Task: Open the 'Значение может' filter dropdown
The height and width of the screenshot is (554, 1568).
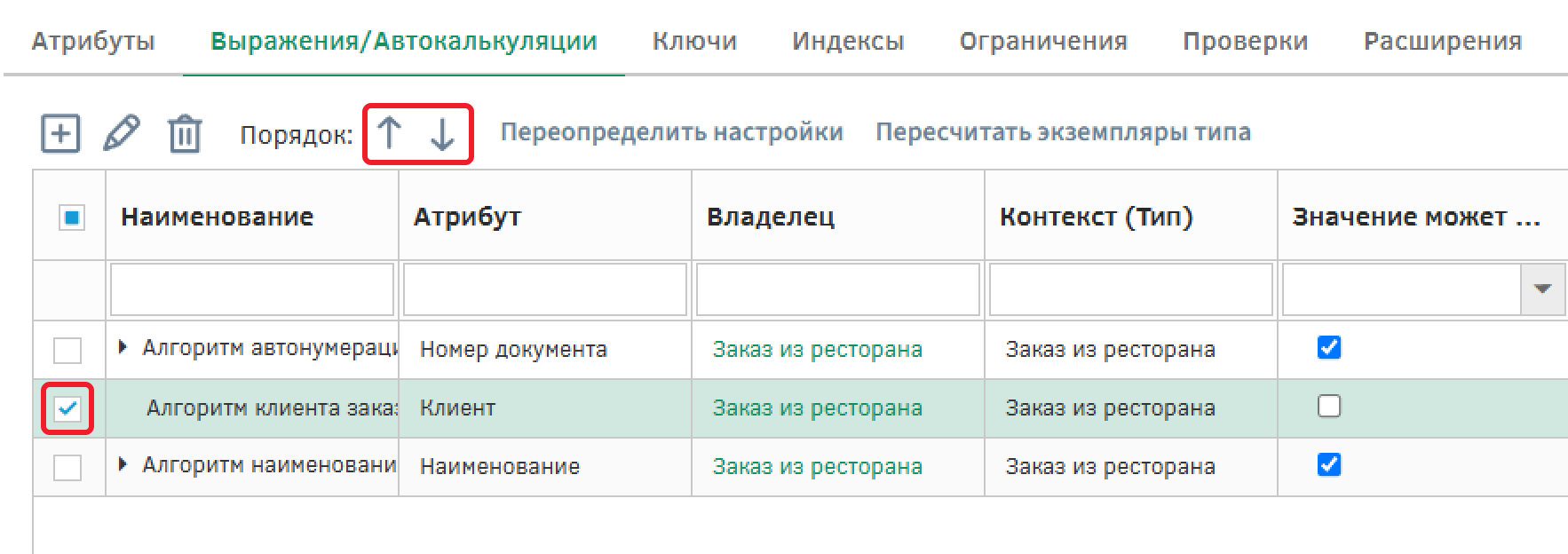Action: (x=1542, y=289)
